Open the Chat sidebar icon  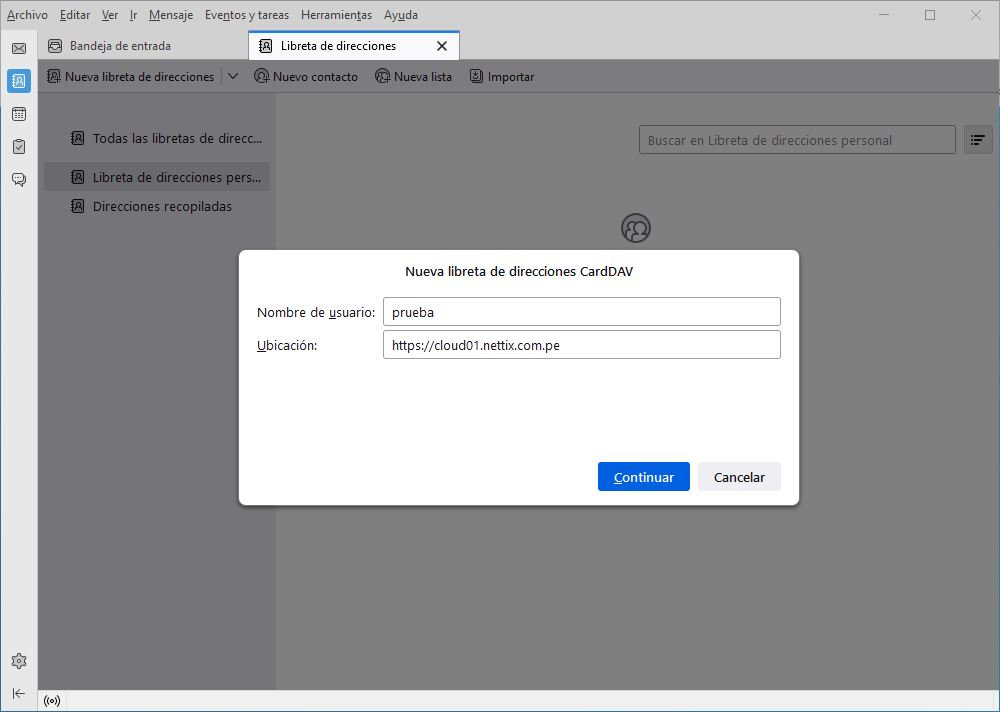(18, 180)
